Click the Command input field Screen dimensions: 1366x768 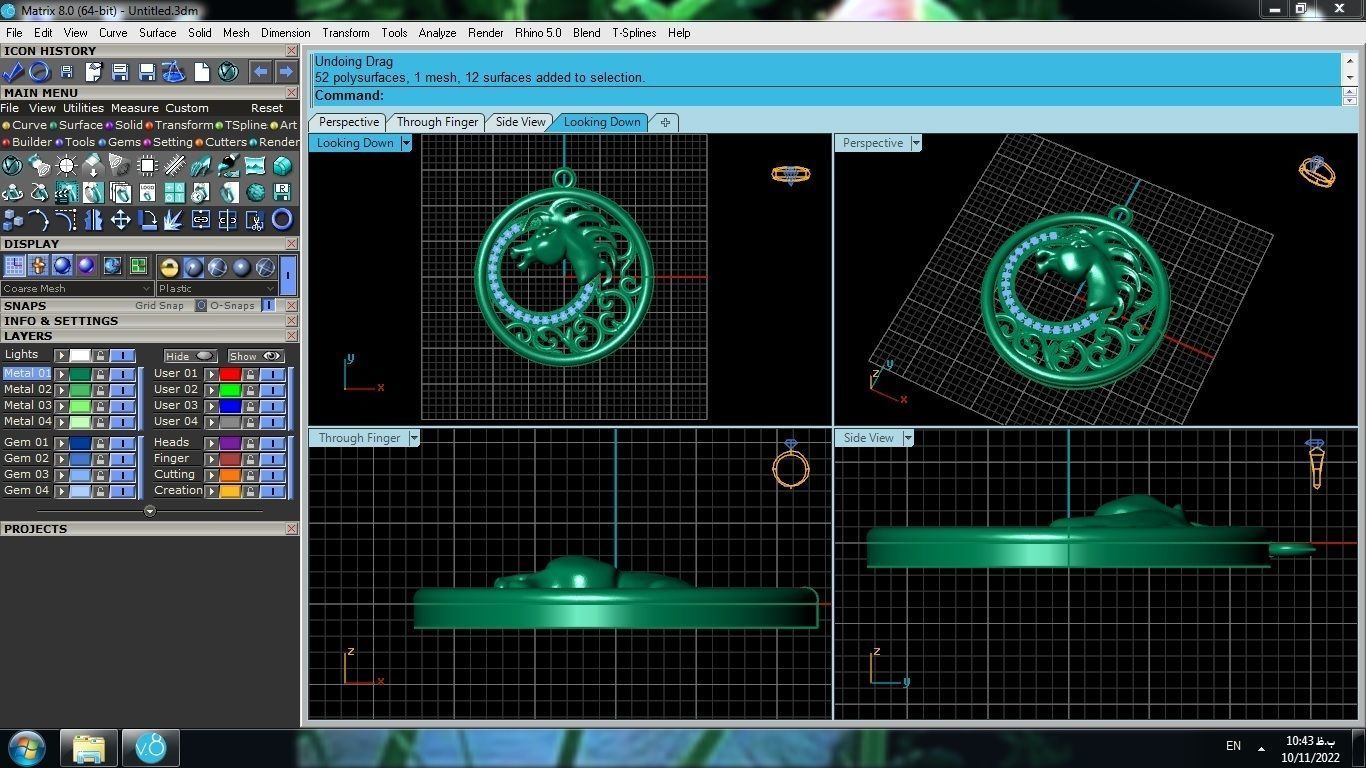(x=828, y=96)
